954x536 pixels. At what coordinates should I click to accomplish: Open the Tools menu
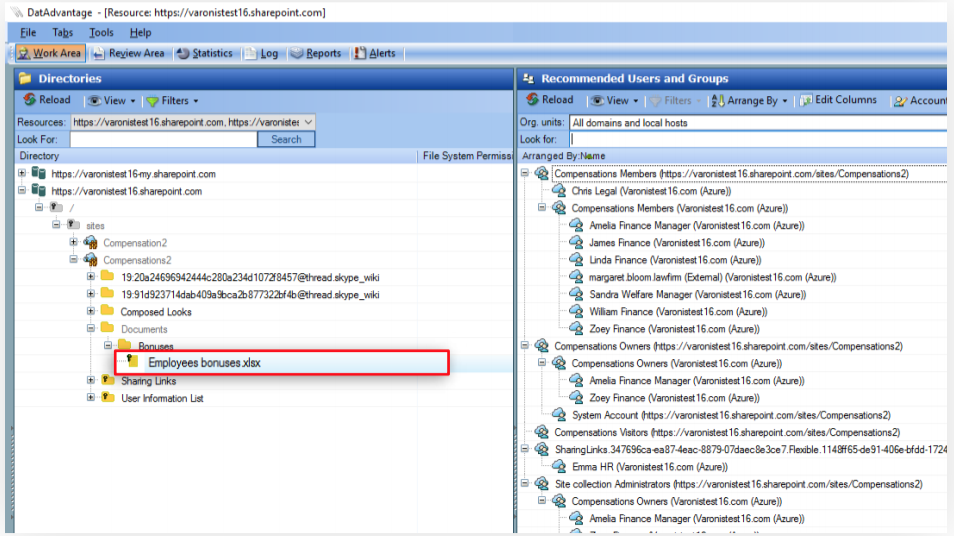pos(101,32)
